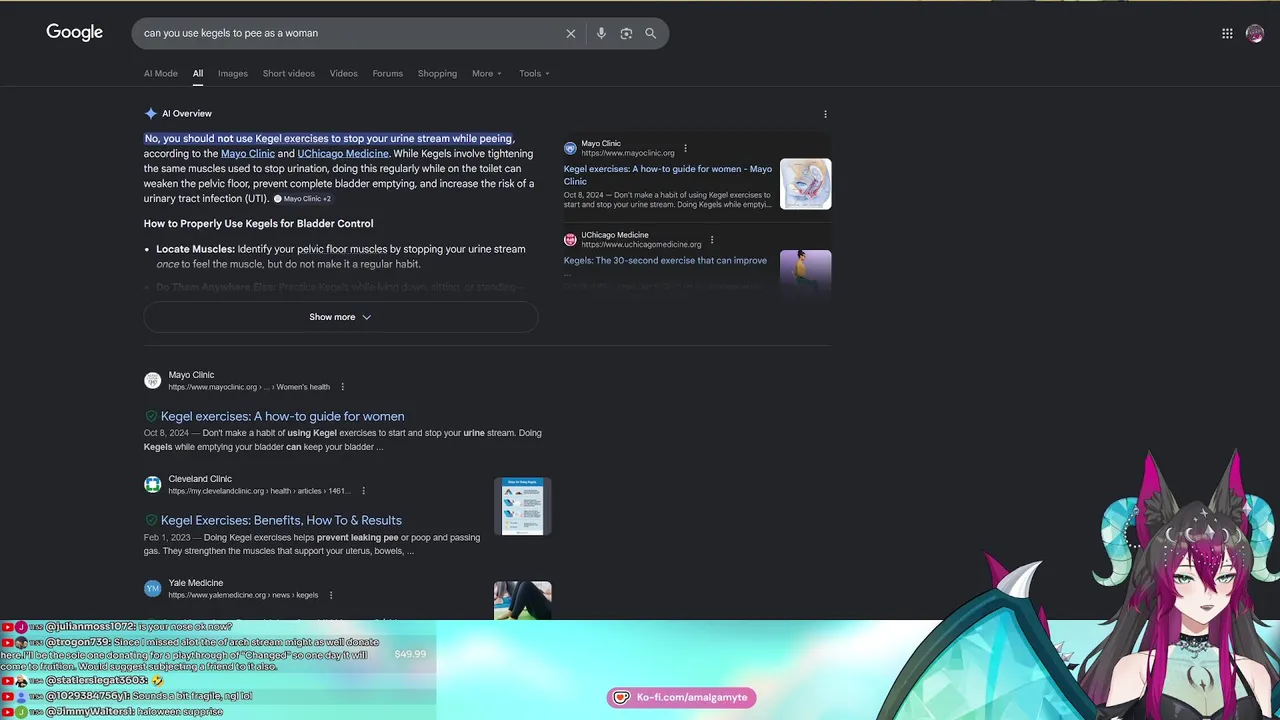Viewport: 1280px width, 720px height.
Task: Open the Google apps grid icon
Action: pos(1227,33)
